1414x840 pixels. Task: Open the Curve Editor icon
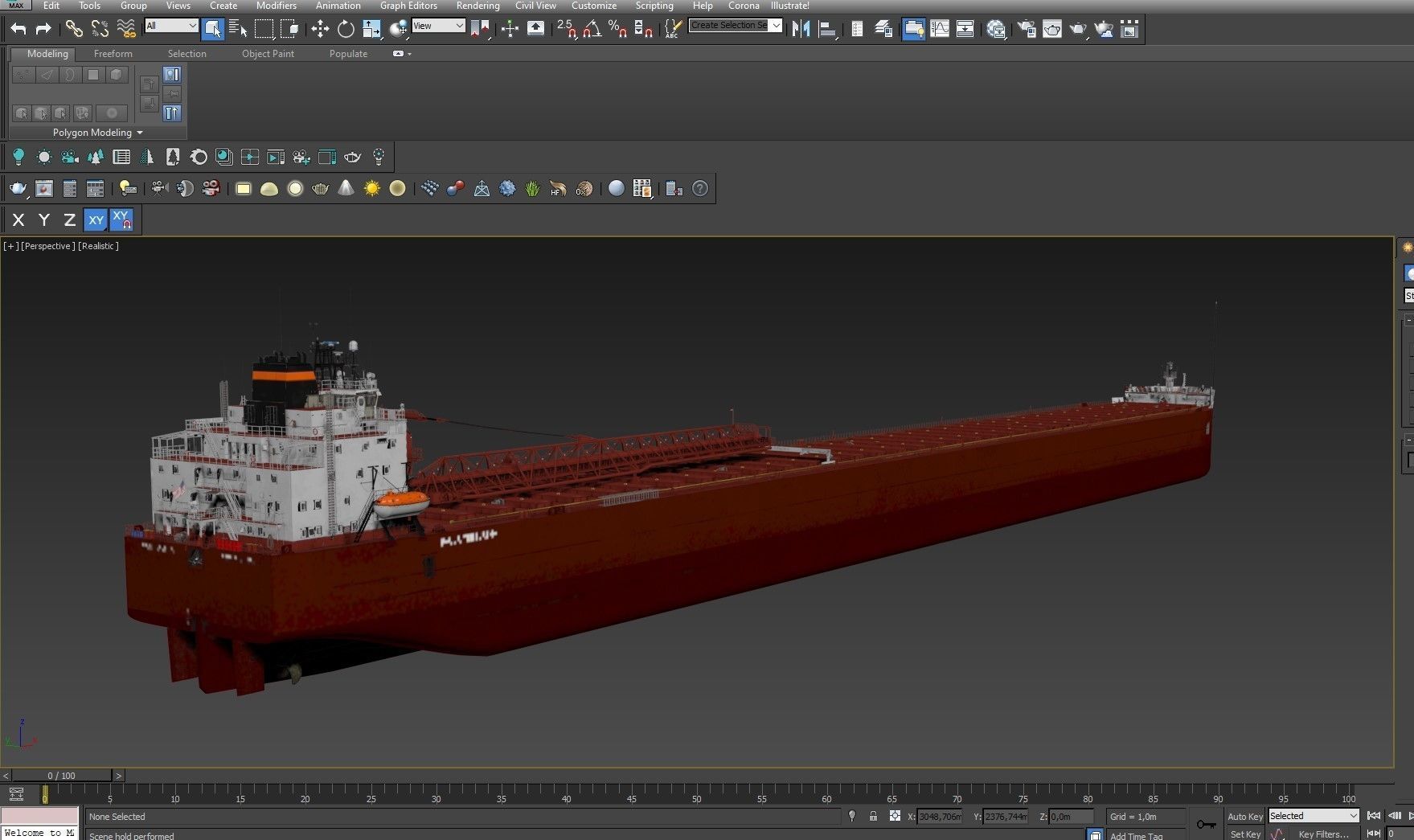(x=939, y=29)
